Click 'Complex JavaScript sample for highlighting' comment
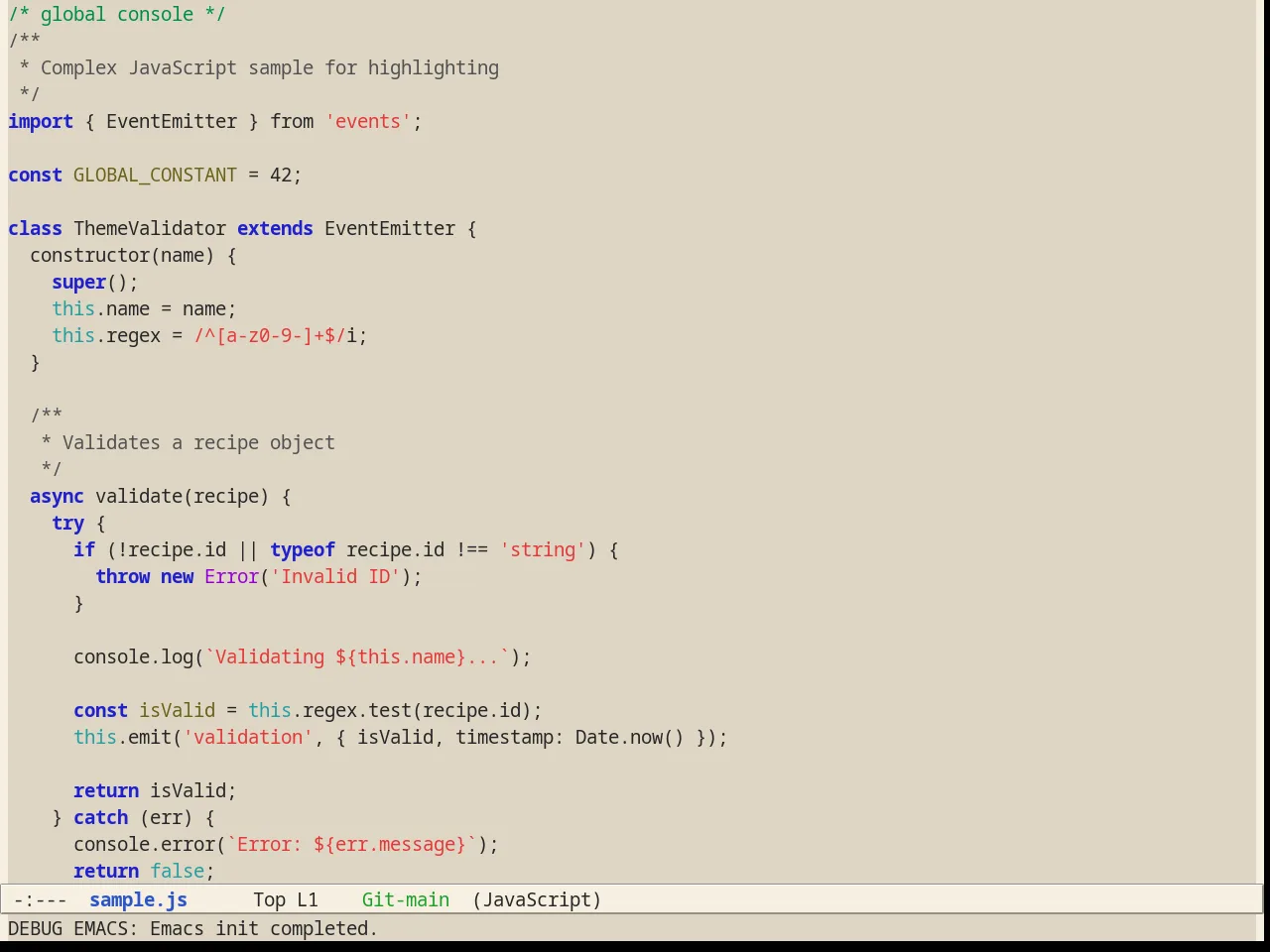The height and width of the screenshot is (952, 1270). coord(270,67)
